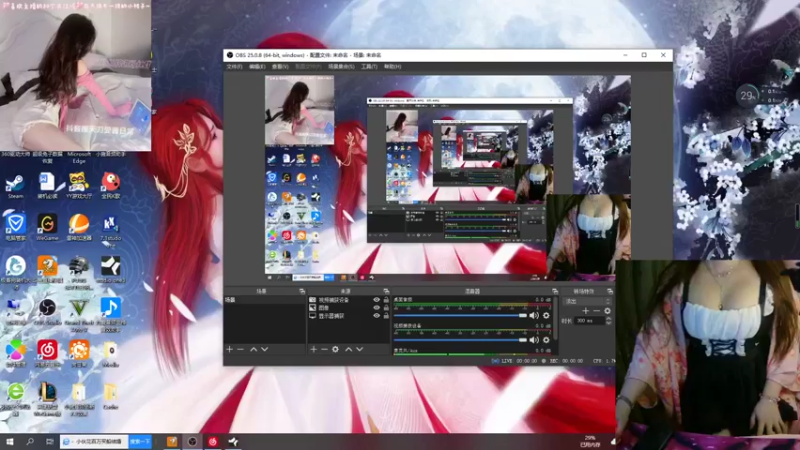
Task: Click the transition duration 300 ms field
Action: tap(590, 321)
